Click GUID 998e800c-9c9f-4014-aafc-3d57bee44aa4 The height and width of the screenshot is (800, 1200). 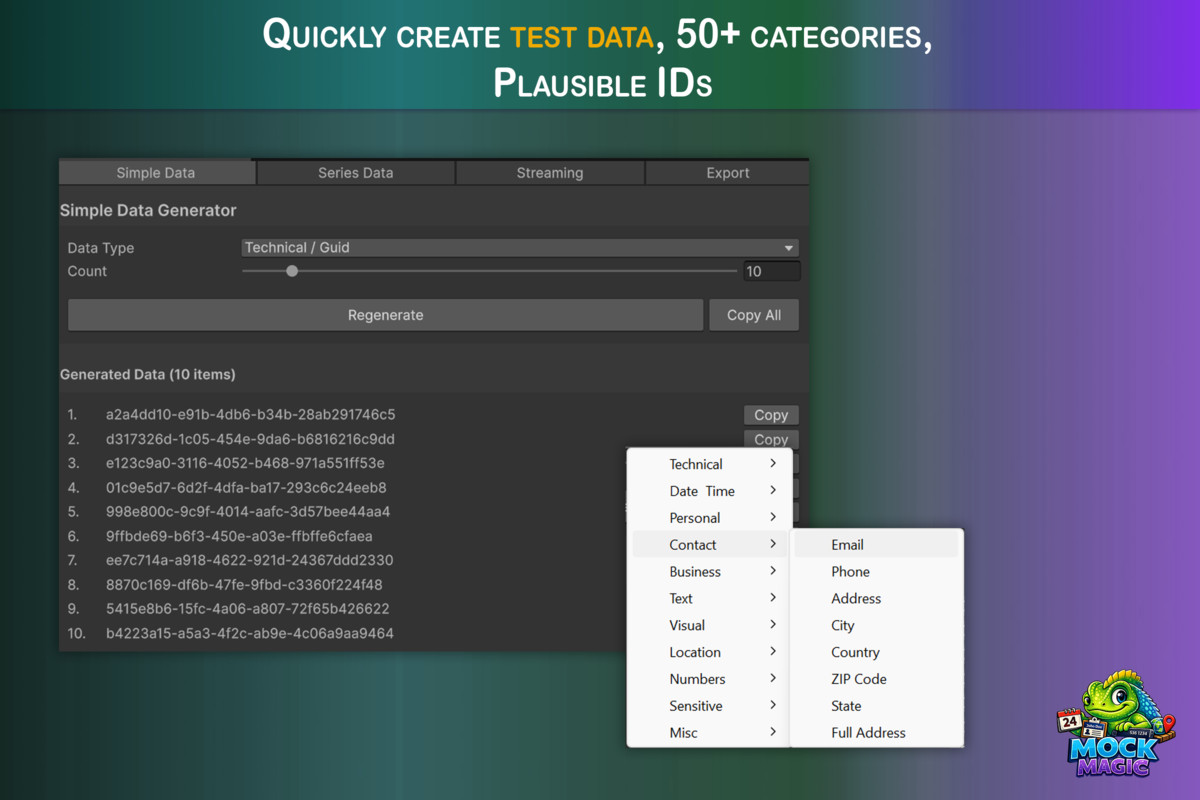coord(248,512)
